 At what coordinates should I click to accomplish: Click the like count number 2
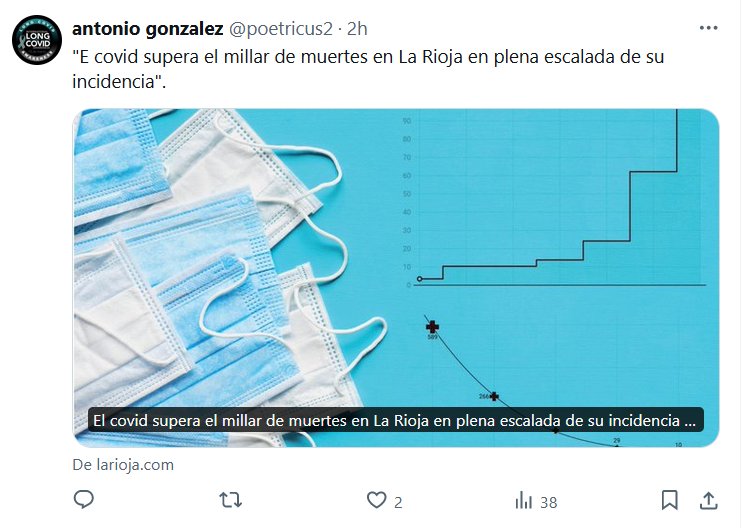[x=398, y=502]
